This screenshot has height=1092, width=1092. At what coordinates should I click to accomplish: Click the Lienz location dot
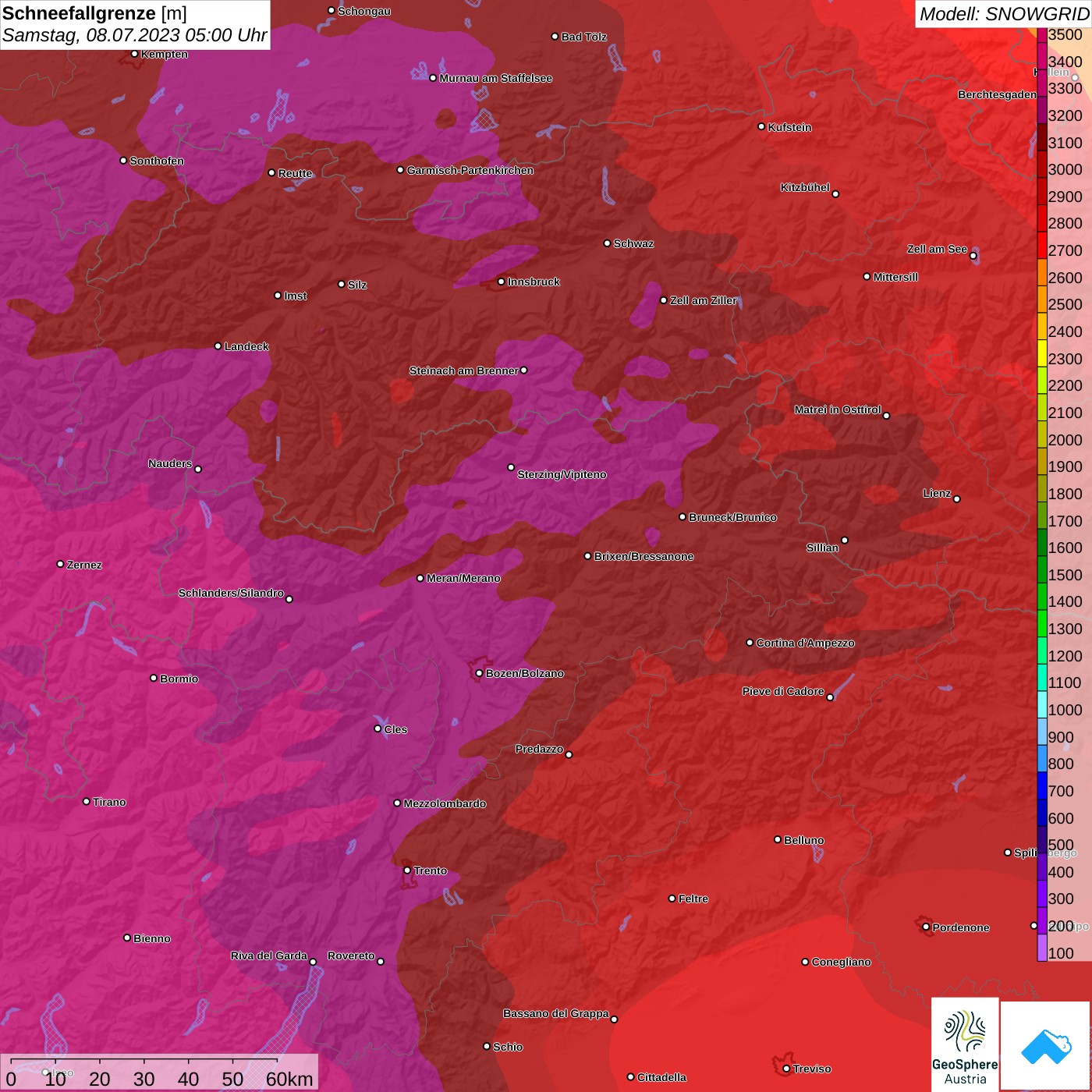[x=957, y=499]
